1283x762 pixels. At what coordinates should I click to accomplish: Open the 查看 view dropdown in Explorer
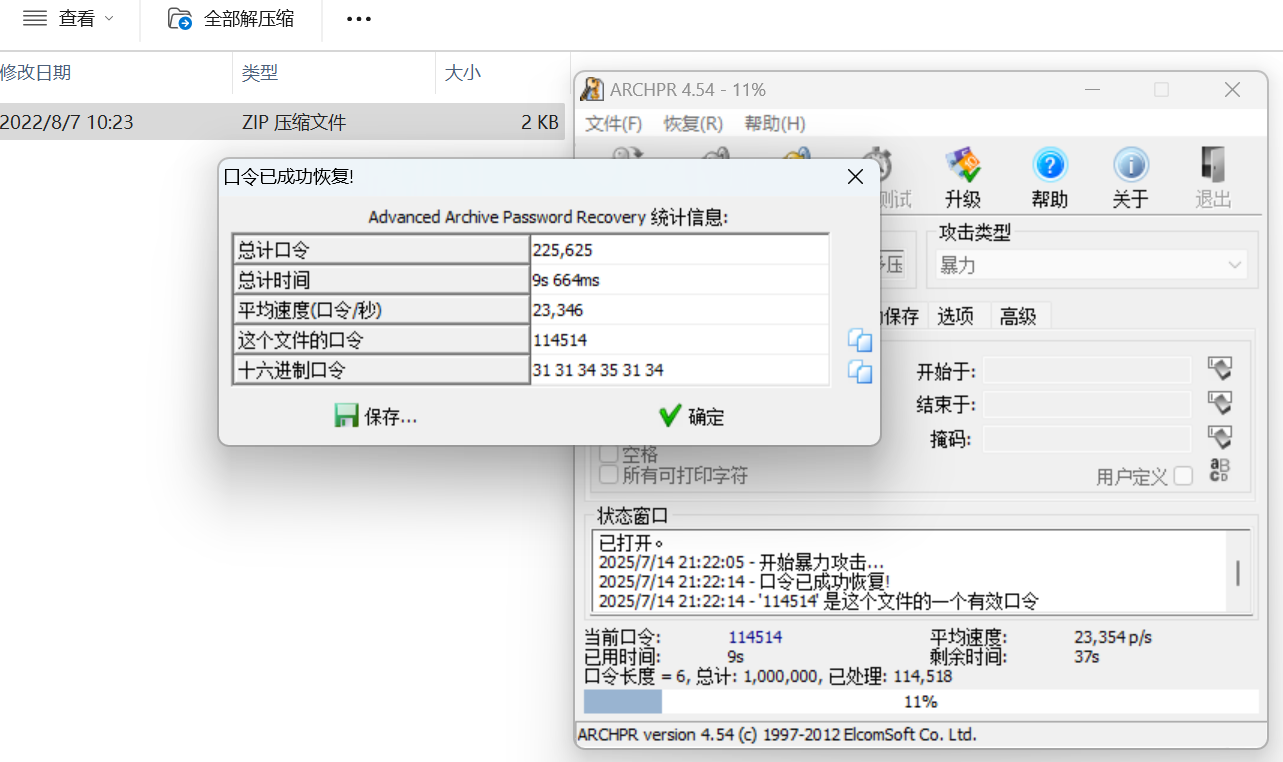pos(68,19)
